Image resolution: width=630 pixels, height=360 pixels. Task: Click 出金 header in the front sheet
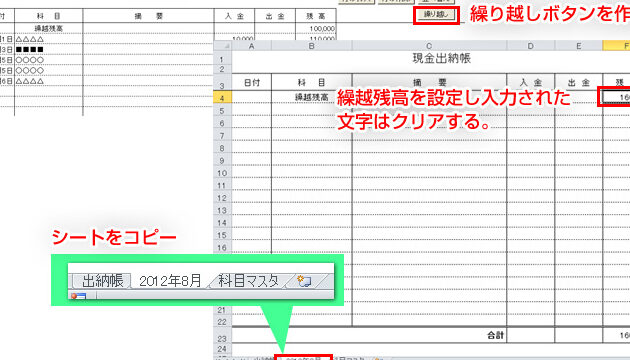[x=579, y=83]
